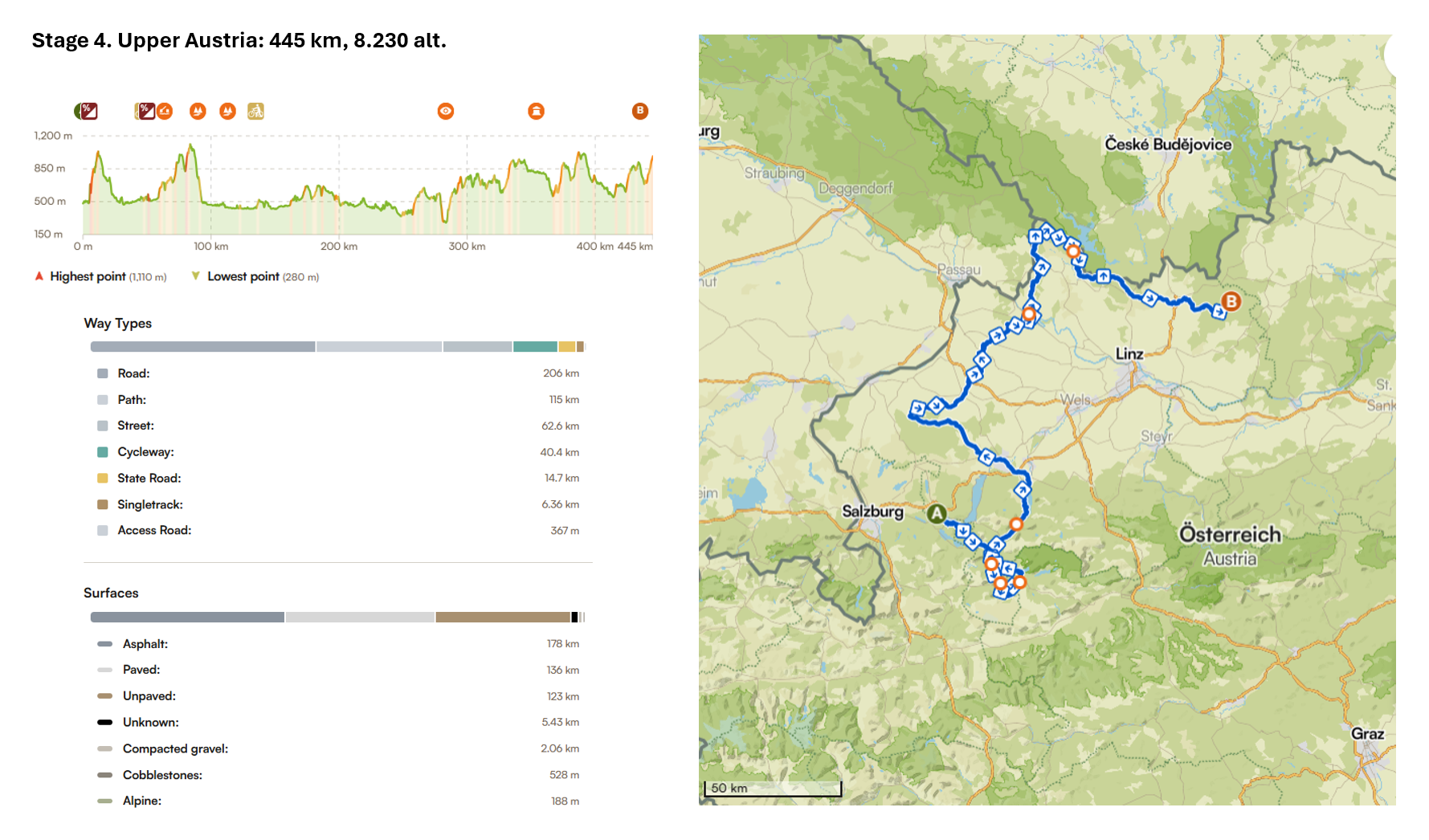Image resolution: width=1429 pixels, height=840 pixels.
Task: Click the brown Unpaved segment in Surfaces bar
Action: pyautogui.click(x=502, y=618)
